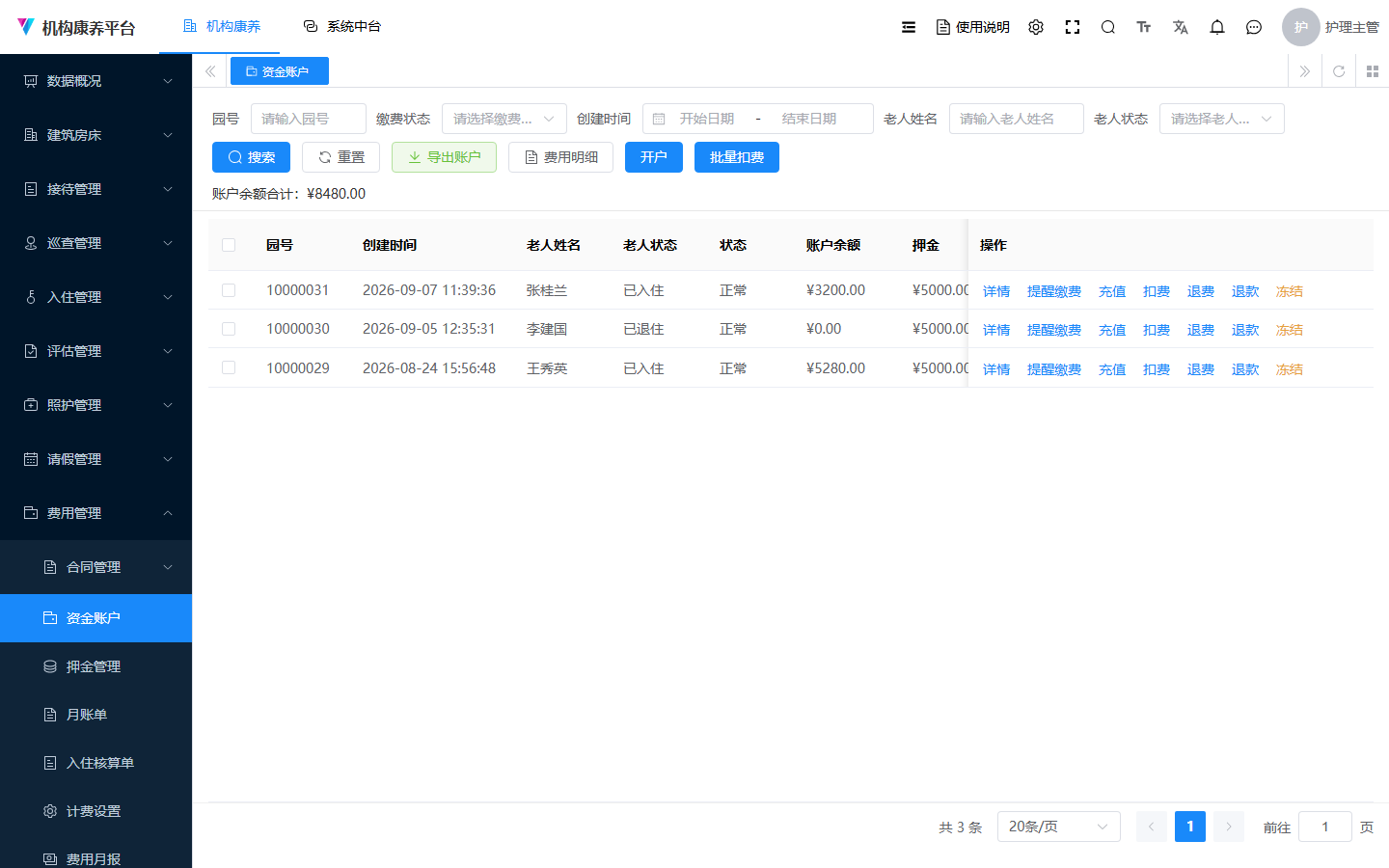Refresh the current tab page icon

click(x=1339, y=71)
